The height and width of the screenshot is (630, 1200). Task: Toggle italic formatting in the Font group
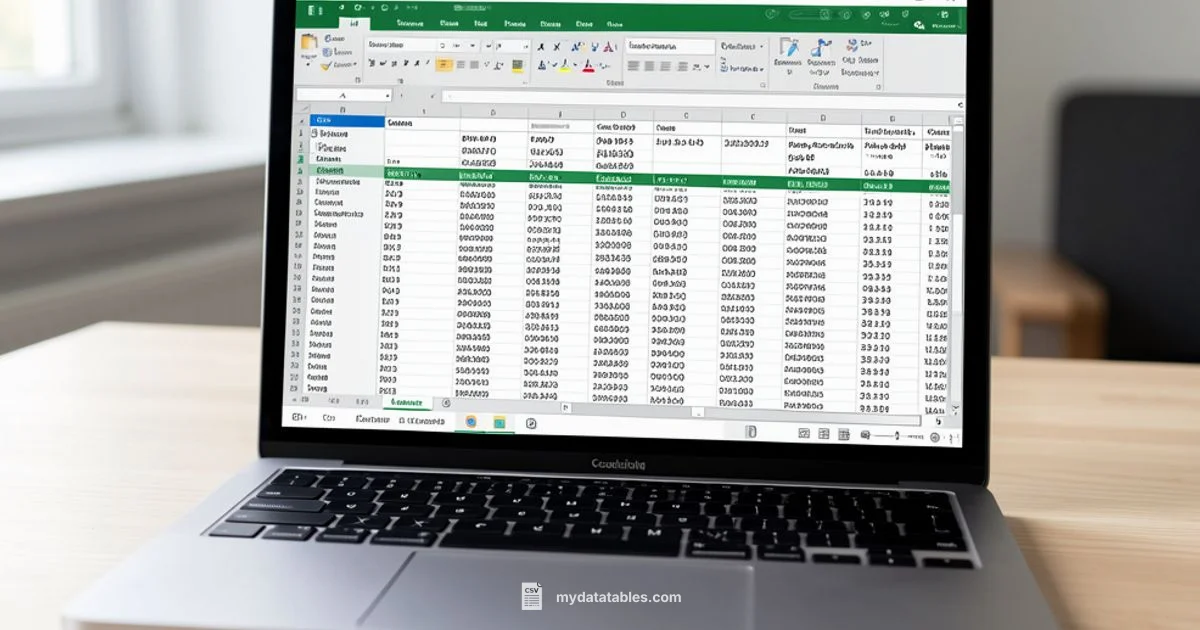coord(384,63)
